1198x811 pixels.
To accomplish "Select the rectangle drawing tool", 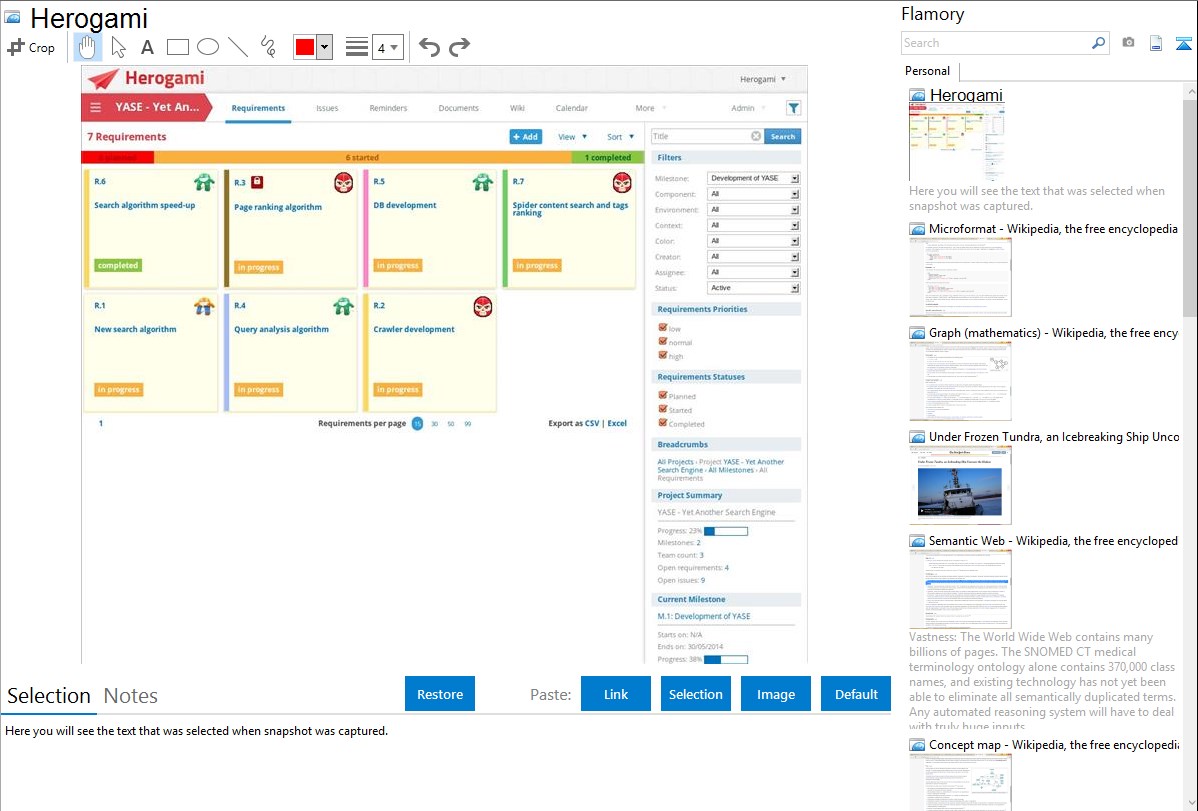I will tap(177, 47).
